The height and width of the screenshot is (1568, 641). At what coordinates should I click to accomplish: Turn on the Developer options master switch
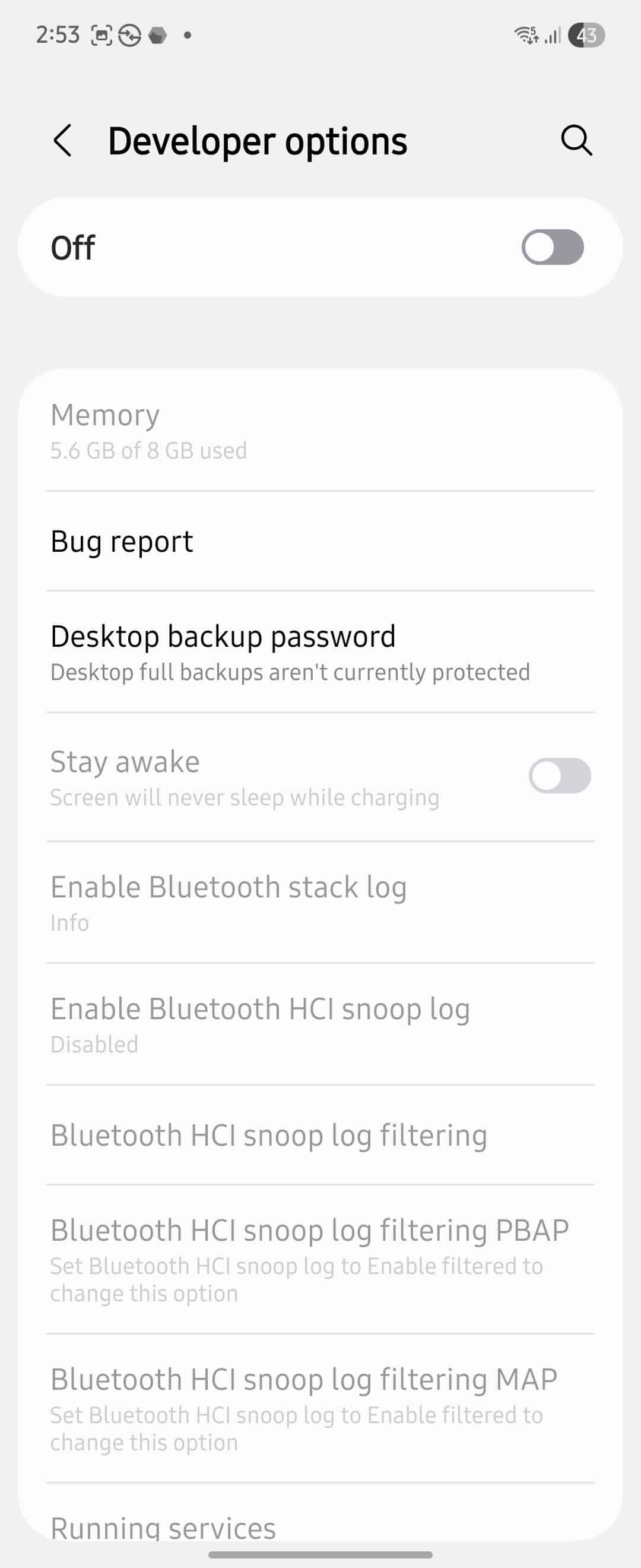pos(552,247)
